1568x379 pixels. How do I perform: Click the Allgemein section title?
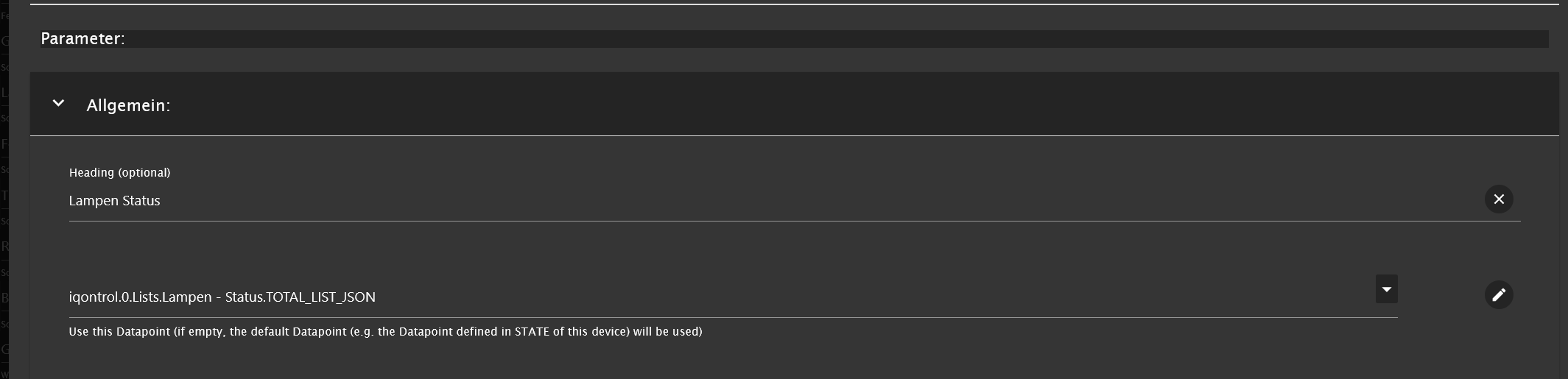click(128, 106)
